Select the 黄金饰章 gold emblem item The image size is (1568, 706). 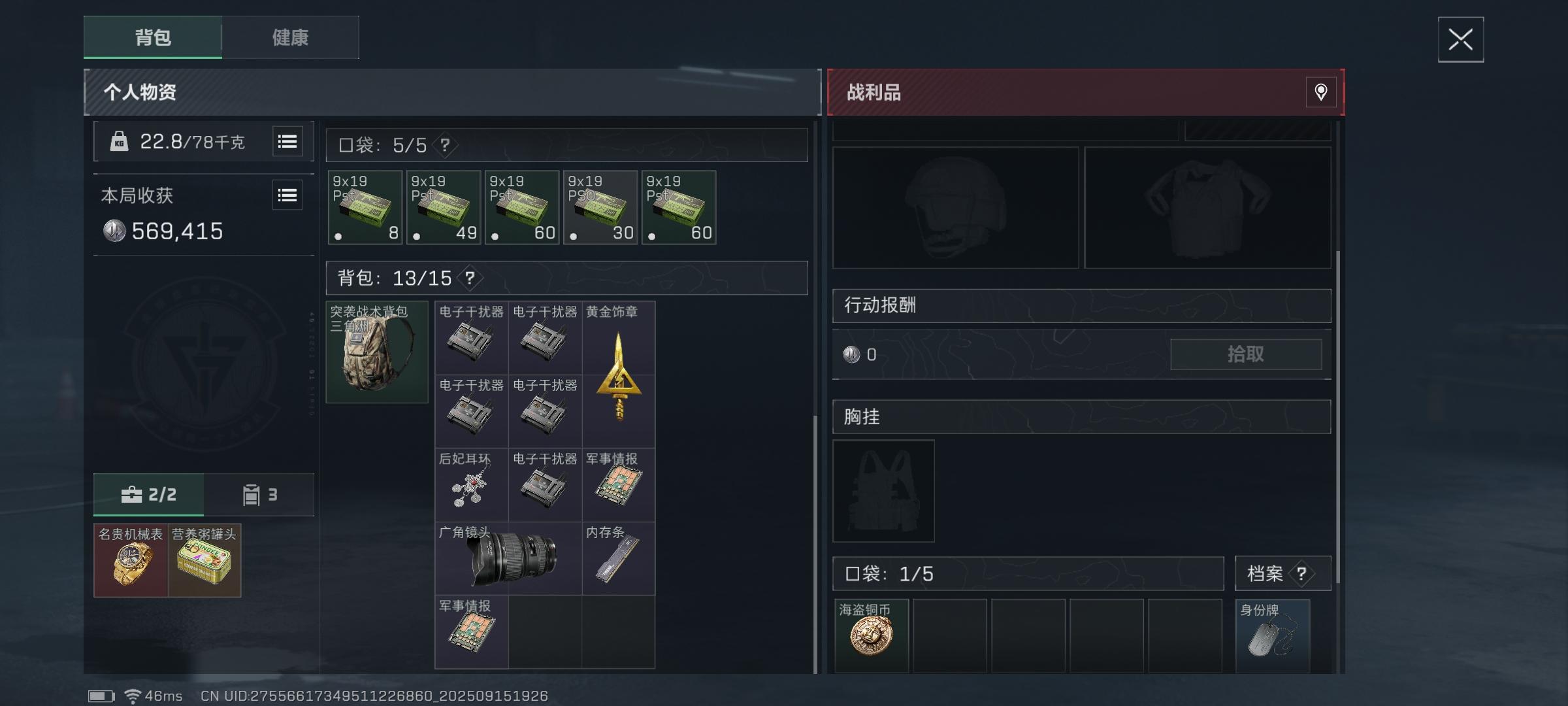[x=618, y=374]
